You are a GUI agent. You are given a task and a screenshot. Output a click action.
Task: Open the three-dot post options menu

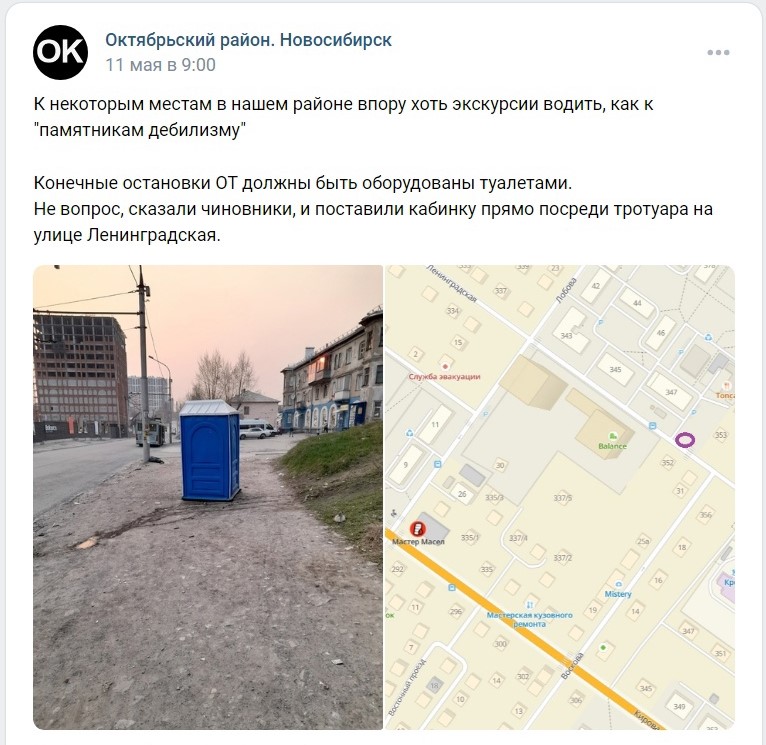click(718, 53)
